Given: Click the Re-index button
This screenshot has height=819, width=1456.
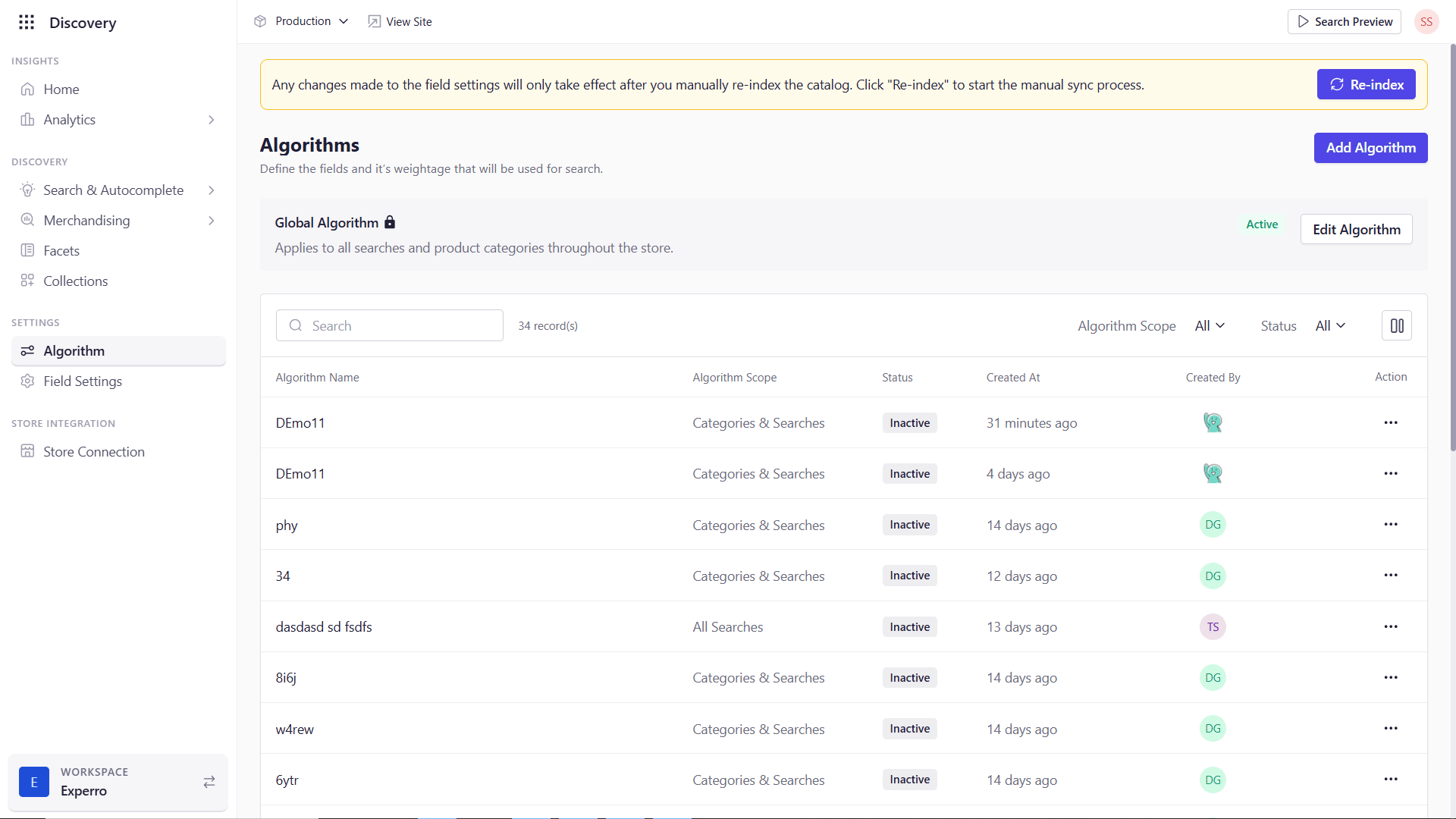Looking at the screenshot, I should [1366, 85].
